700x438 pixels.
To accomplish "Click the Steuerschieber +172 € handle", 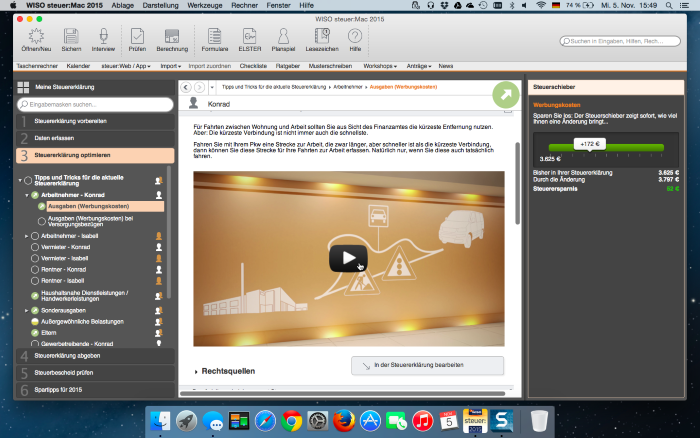I will coord(590,144).
